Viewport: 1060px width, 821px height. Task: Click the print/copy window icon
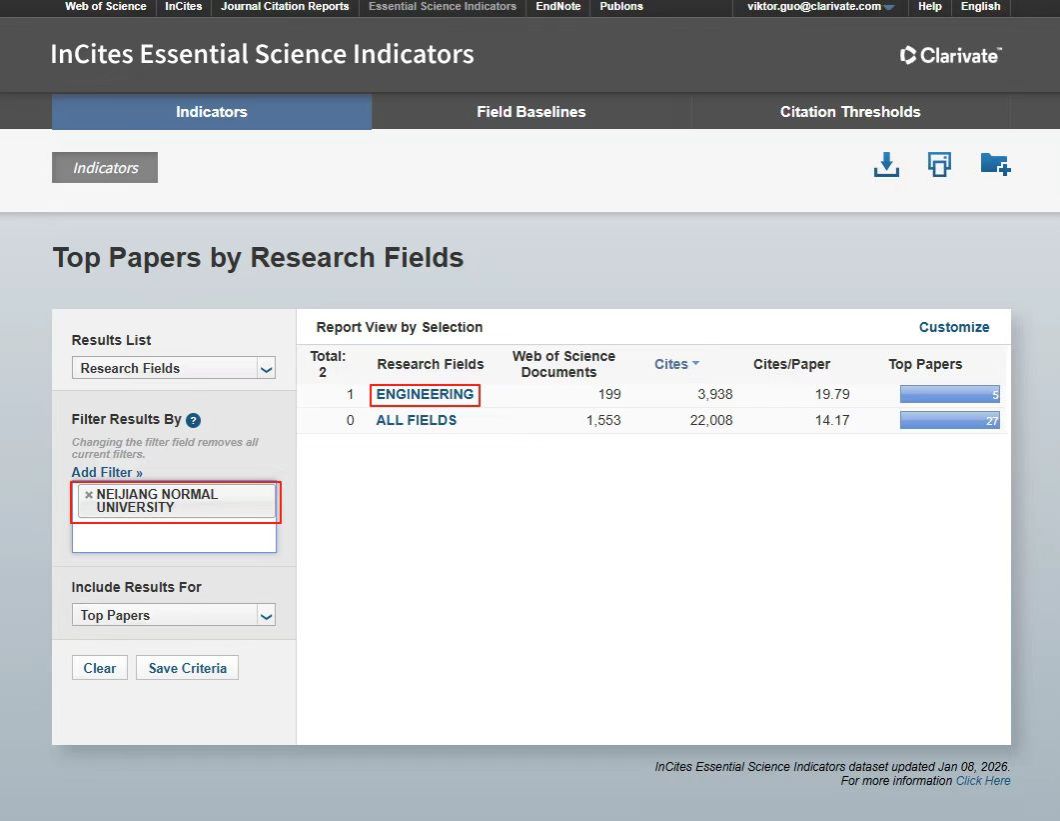coord(939,165)
